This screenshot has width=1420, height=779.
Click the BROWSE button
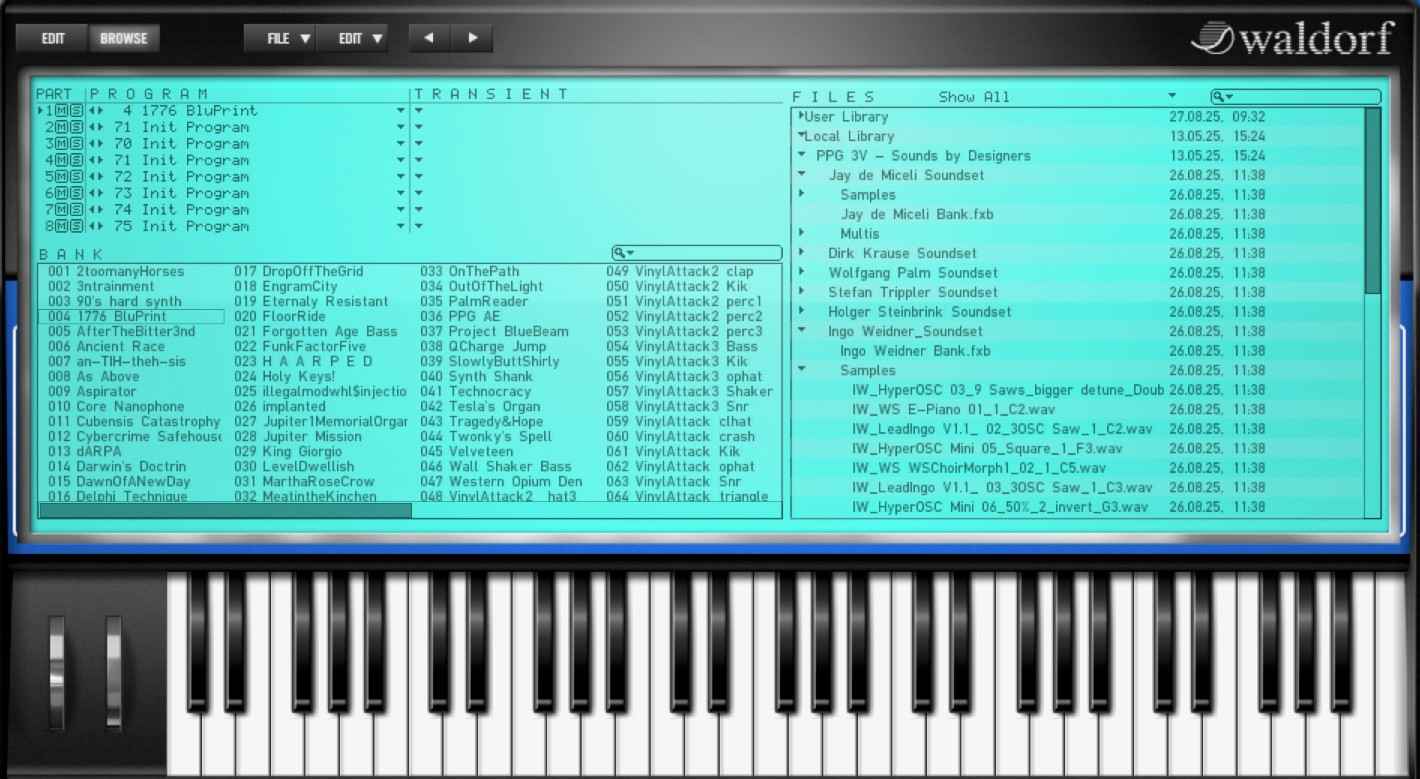point(124,38)
